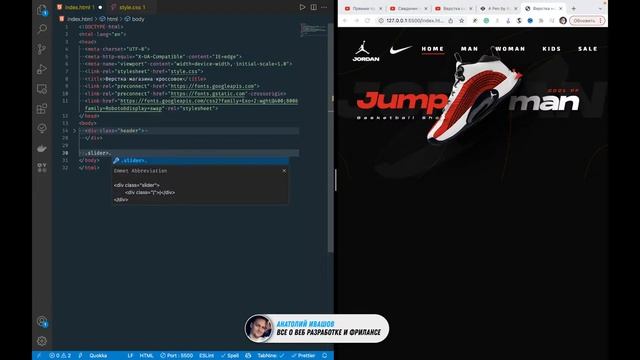Click the Prettier status bar item
Screen dimensions: 640x360
point(303,356)
